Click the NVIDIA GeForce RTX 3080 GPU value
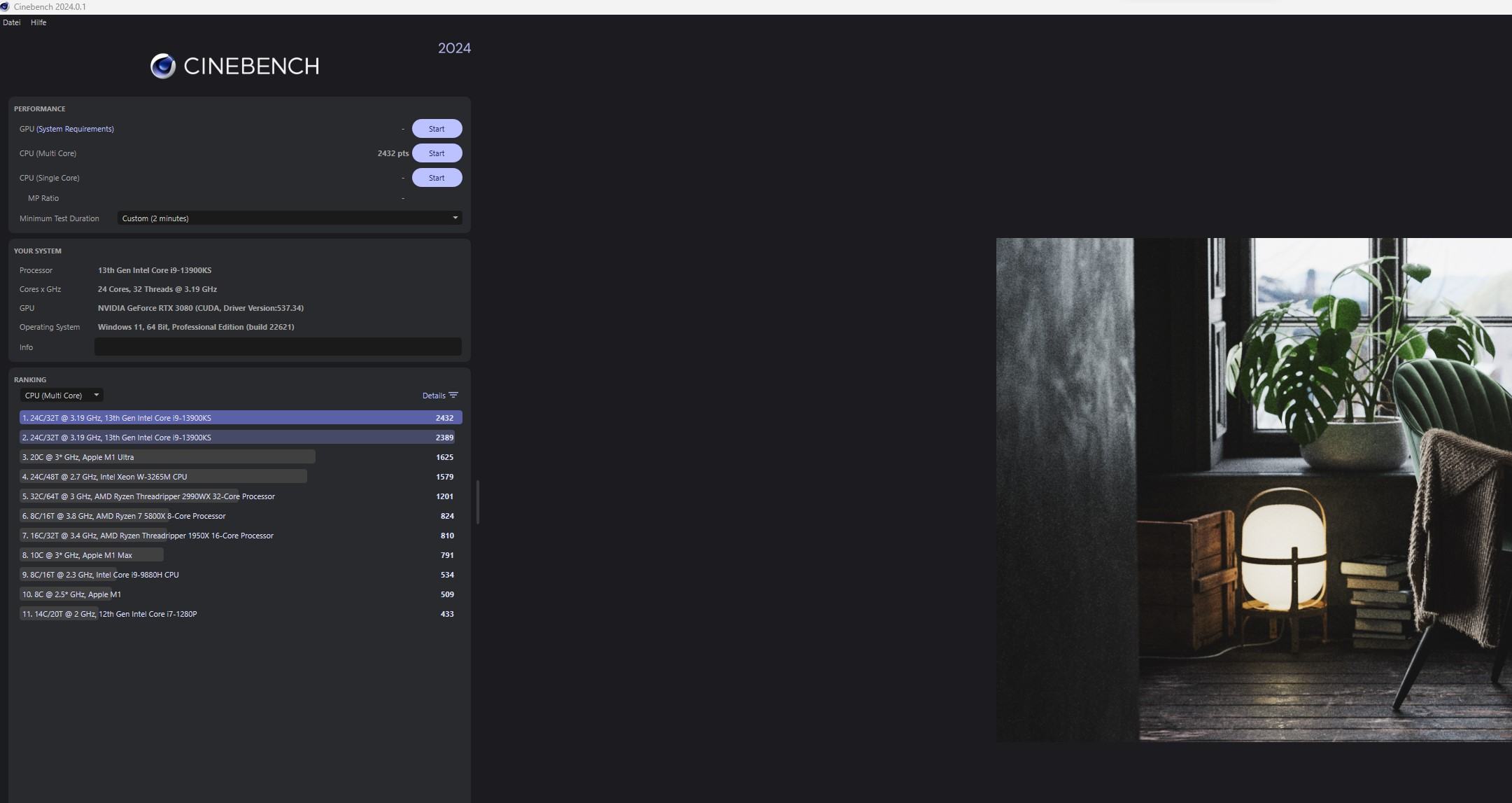Screen dimensions: 1512x803 pyautogui.click(x=201, y=308)
